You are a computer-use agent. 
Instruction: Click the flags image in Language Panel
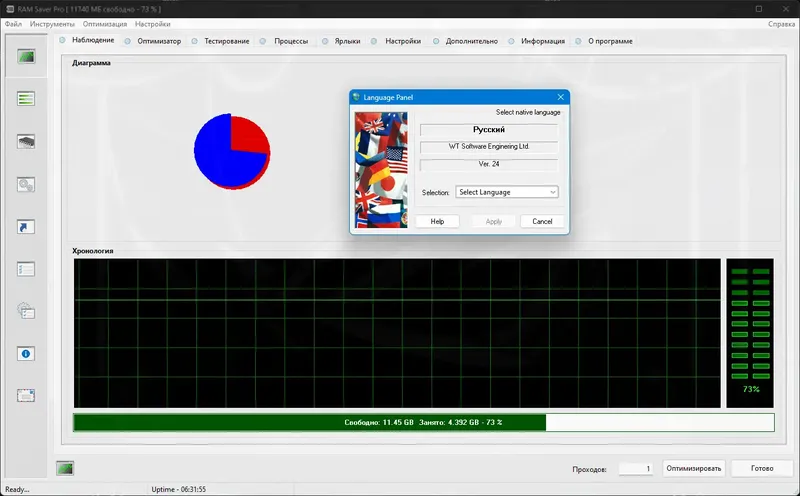381,170
